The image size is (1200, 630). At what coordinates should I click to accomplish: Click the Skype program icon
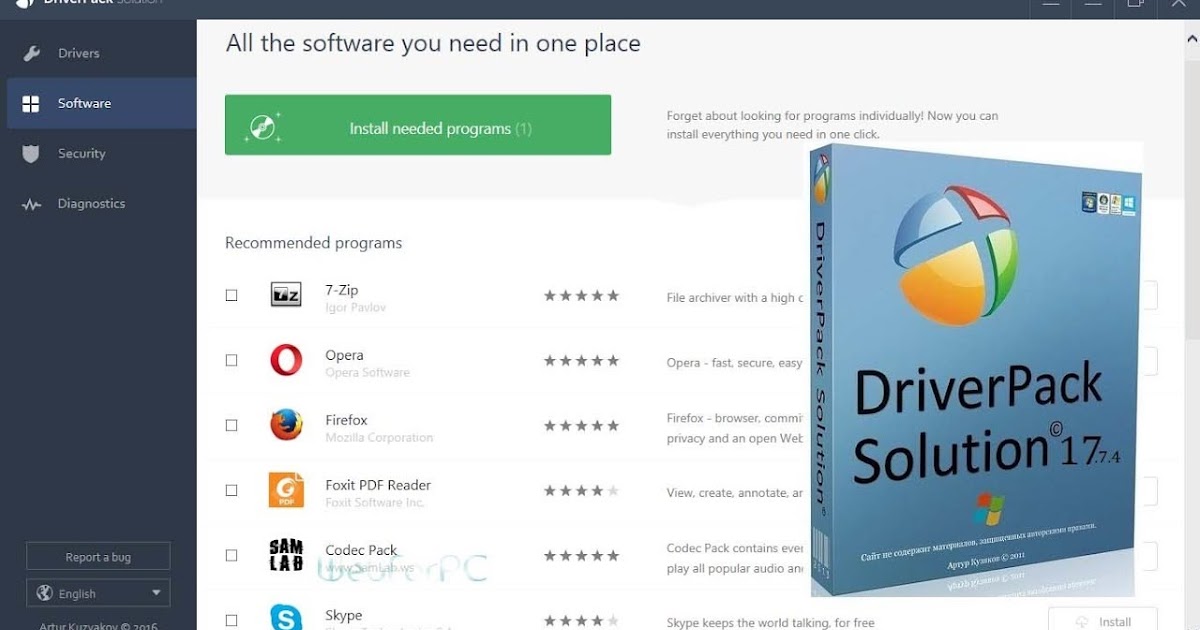(x=286, y=618)
